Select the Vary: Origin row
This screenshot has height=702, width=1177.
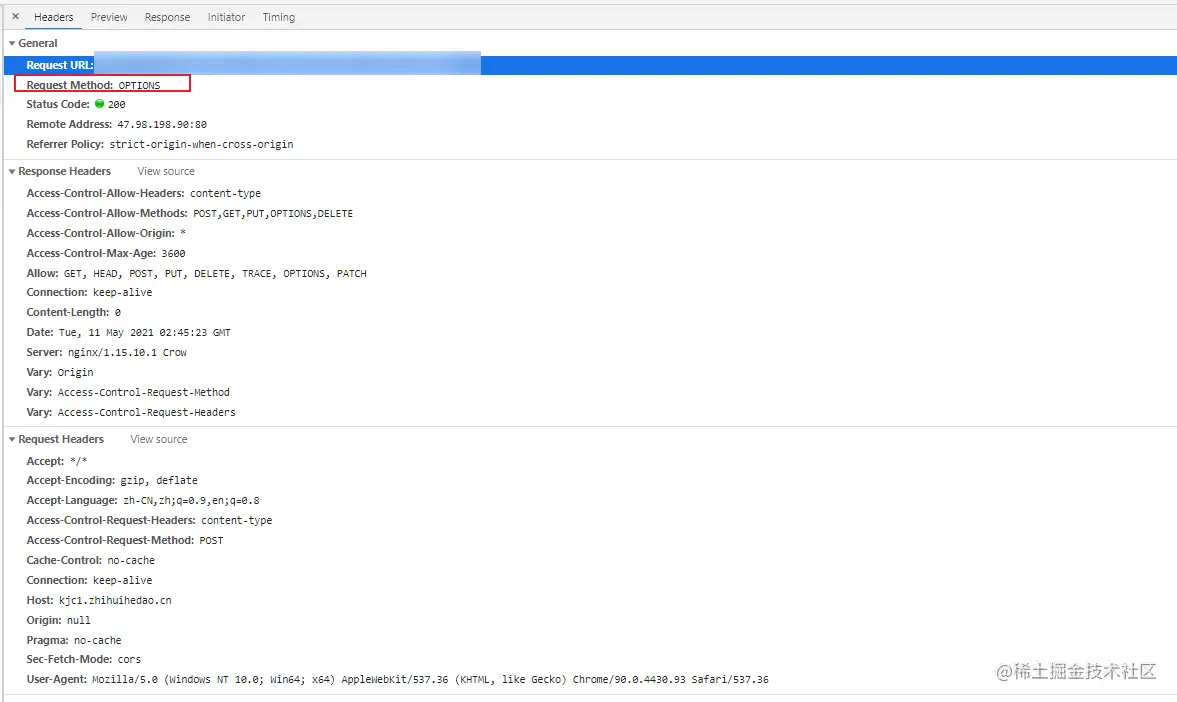(60, 372)
